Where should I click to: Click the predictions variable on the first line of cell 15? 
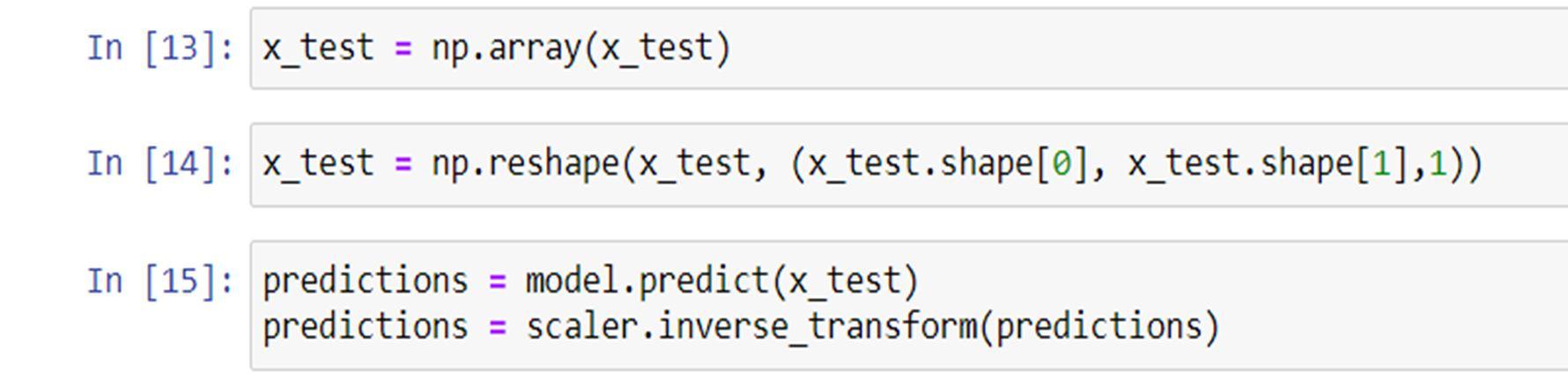(365, 281)
